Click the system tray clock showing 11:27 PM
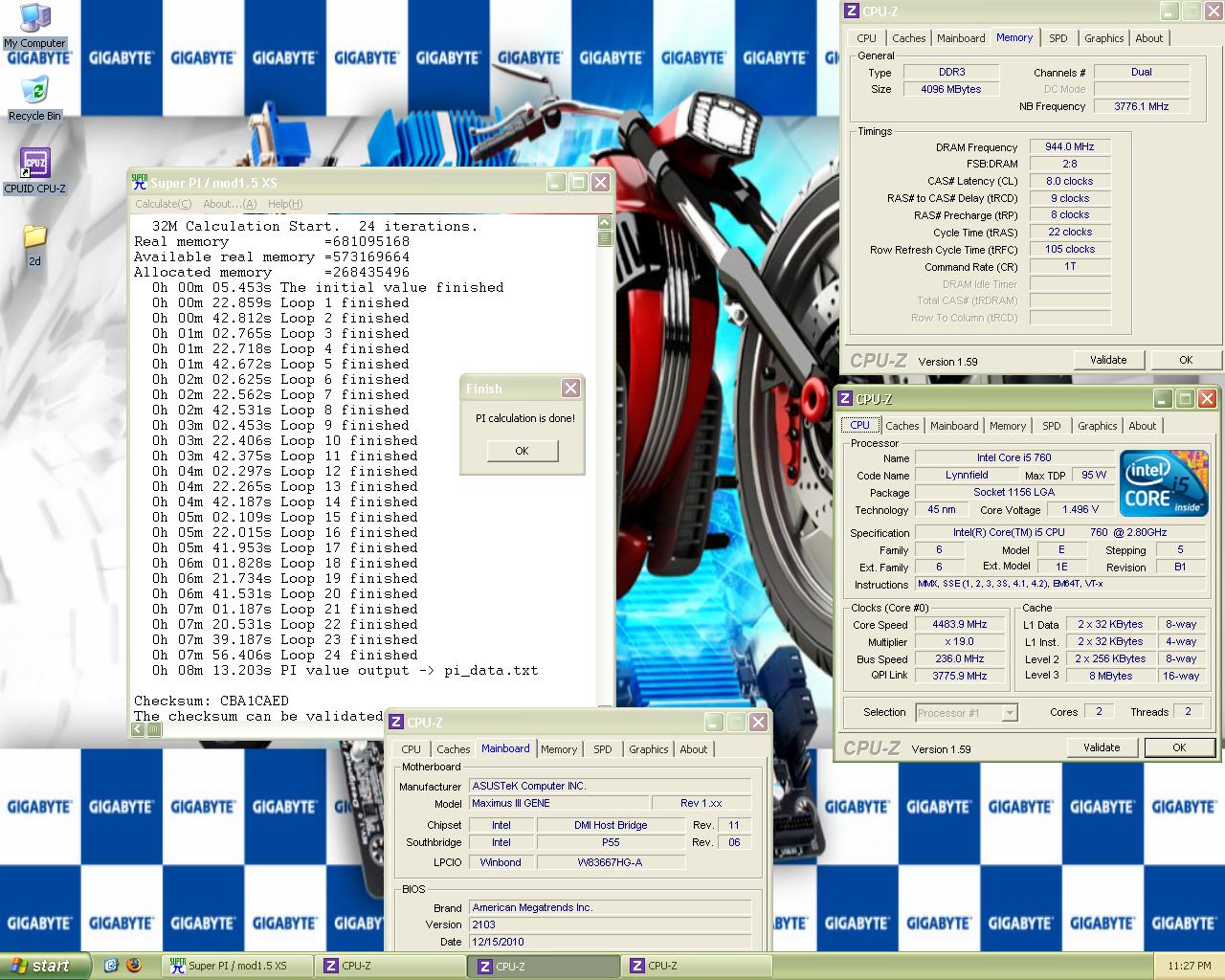This screenshot has width=1225, height=980. tap(1190, 967)
